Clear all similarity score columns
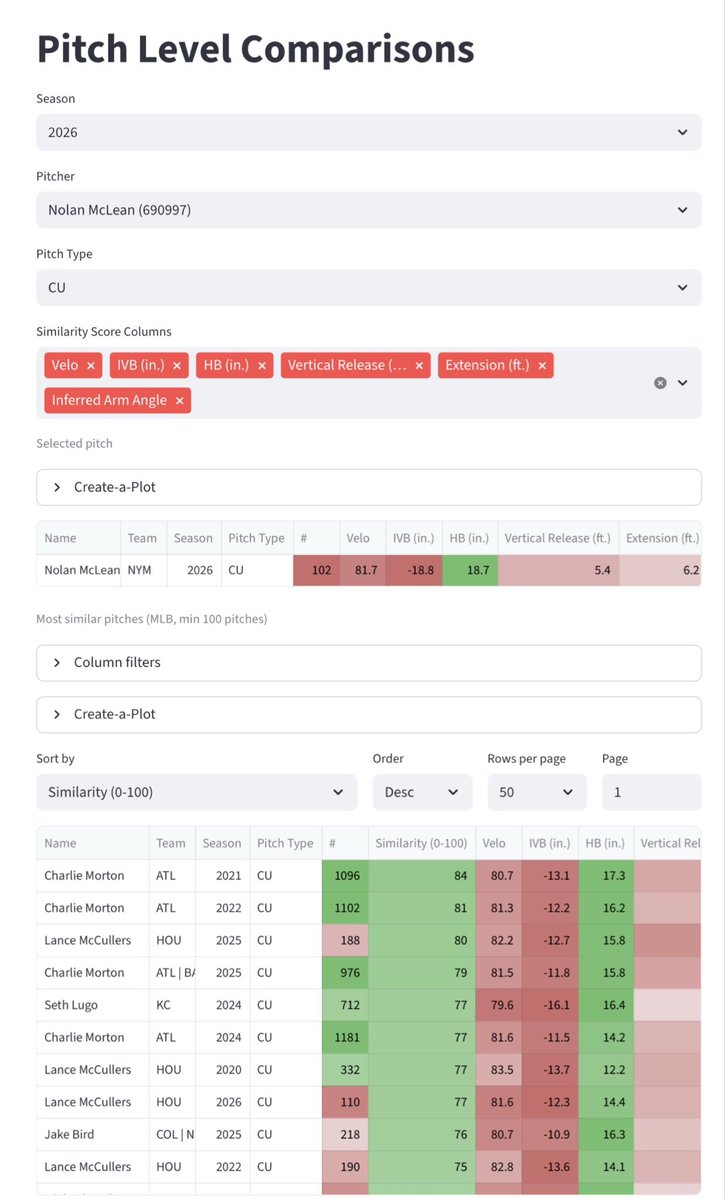The image size is (725, 1199). coord(660,383)
